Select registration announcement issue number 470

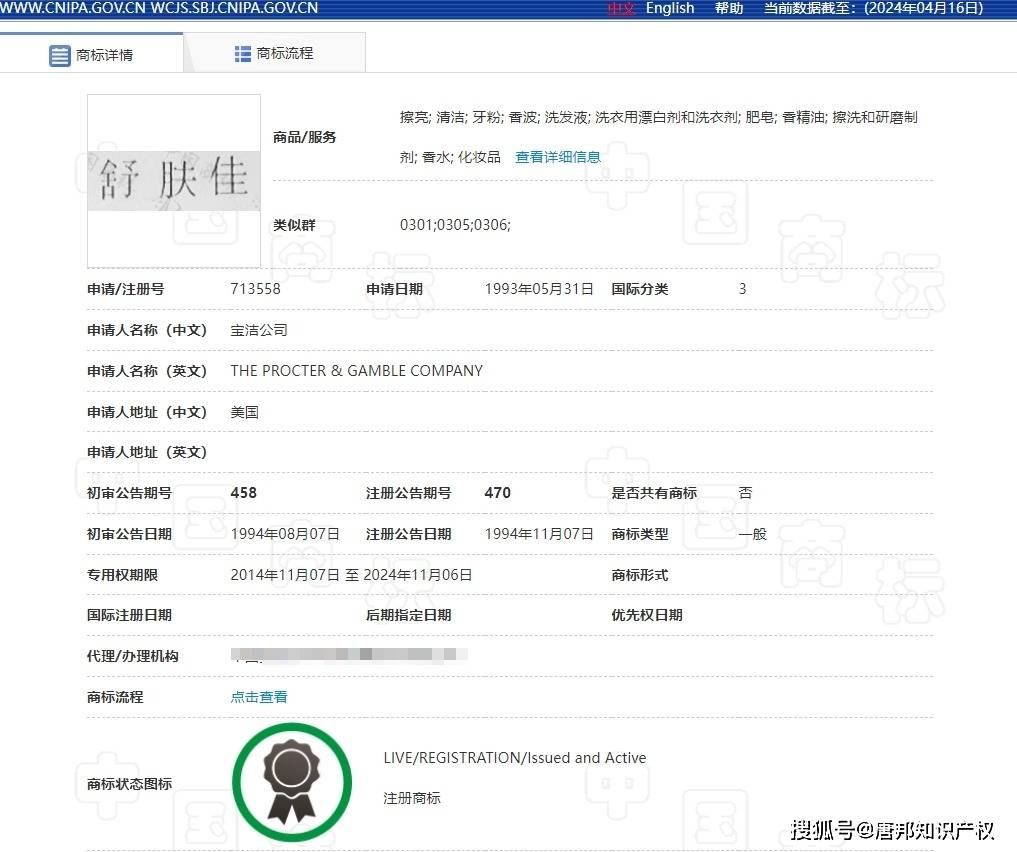pos(497,493)
